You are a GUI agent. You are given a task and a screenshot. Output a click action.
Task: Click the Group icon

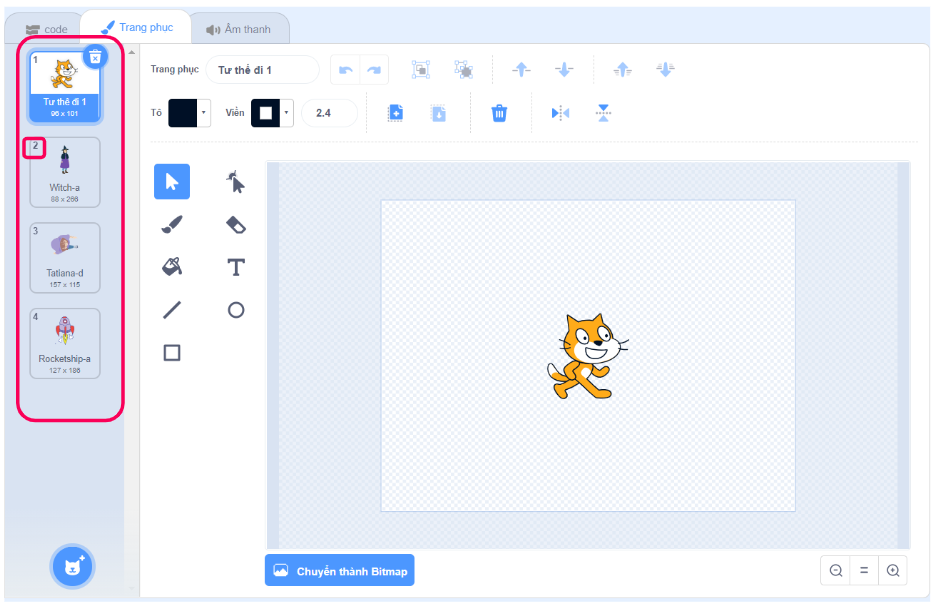(x=421, y=70)
